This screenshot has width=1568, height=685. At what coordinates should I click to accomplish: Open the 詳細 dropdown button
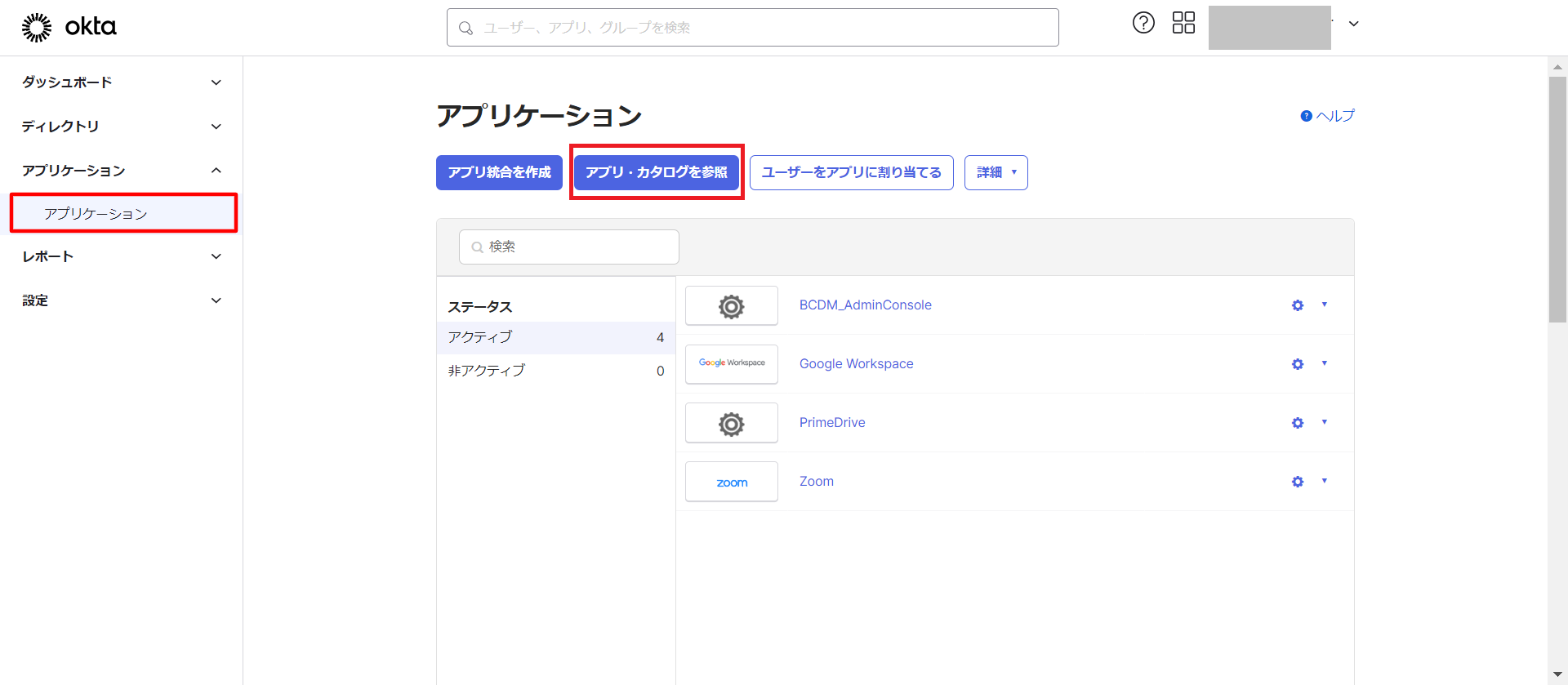(x=996, y=172)
